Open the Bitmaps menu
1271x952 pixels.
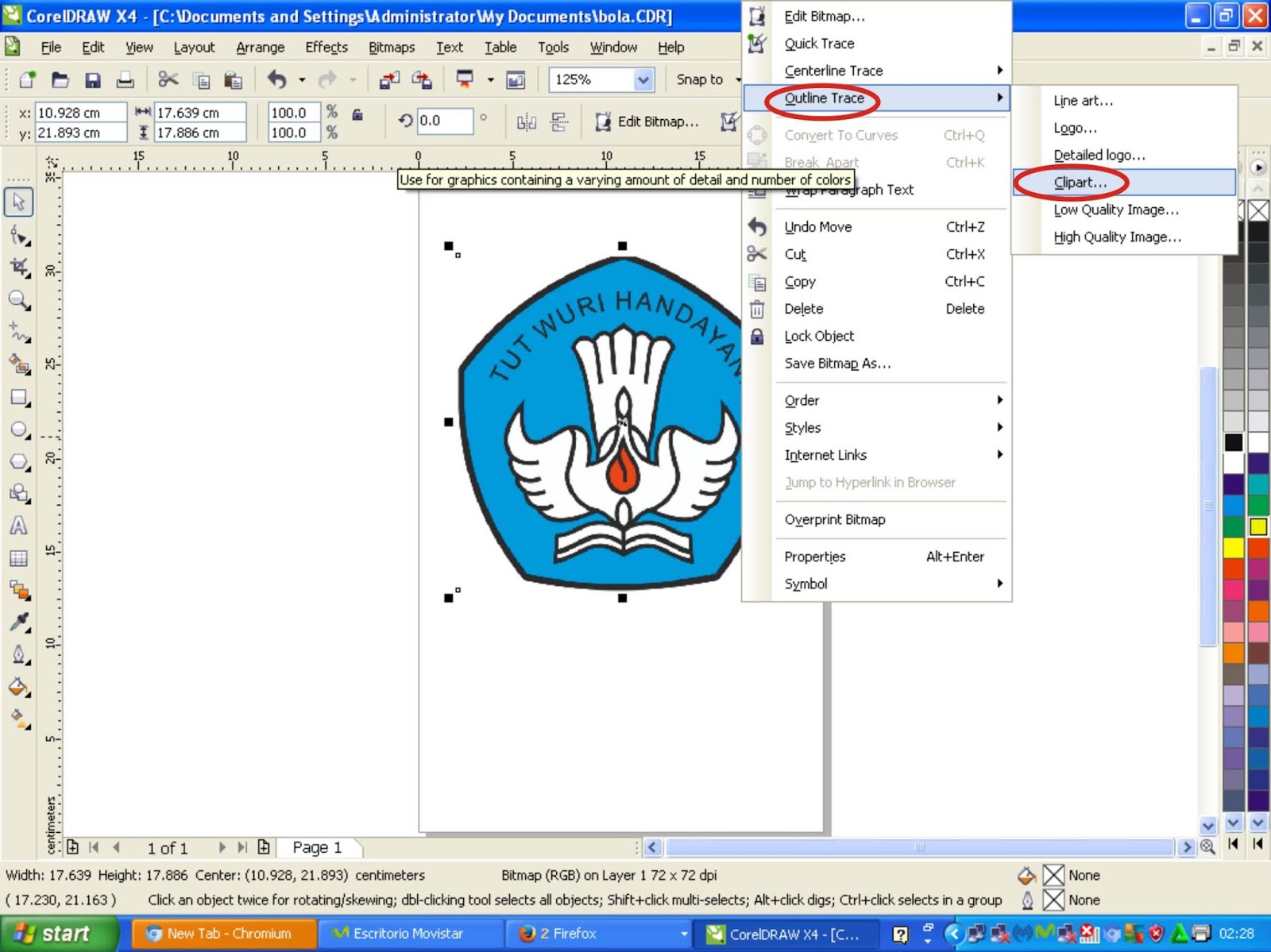[x=392, y=48]
